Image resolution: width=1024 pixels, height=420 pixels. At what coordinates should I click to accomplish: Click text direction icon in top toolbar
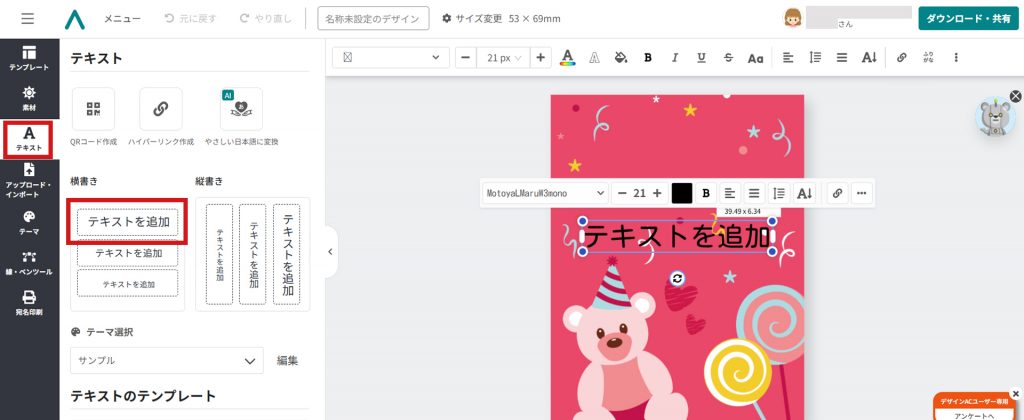pos(869,57)
